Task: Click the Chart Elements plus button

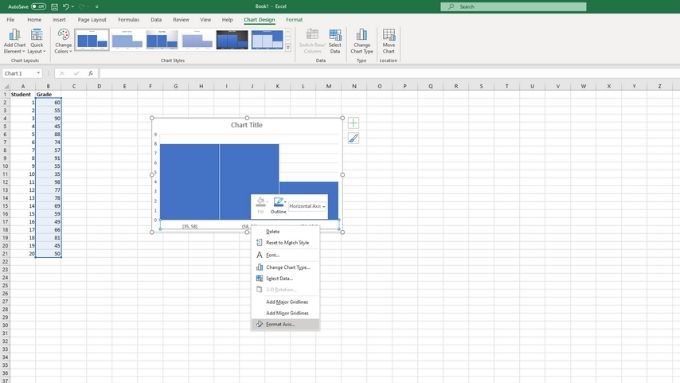Action: click(x=353, y=123)
